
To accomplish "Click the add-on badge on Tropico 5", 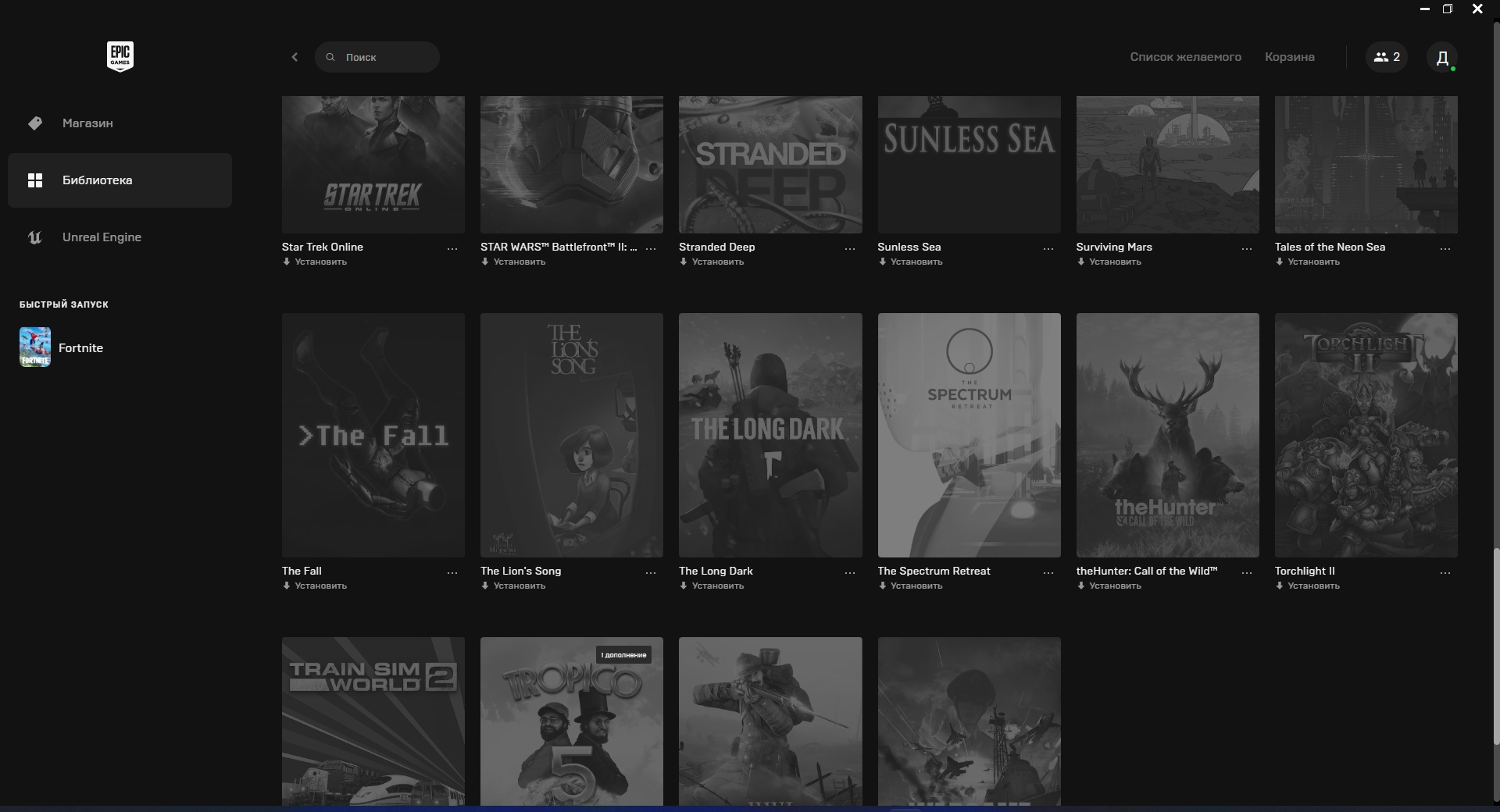I will 623,655.
